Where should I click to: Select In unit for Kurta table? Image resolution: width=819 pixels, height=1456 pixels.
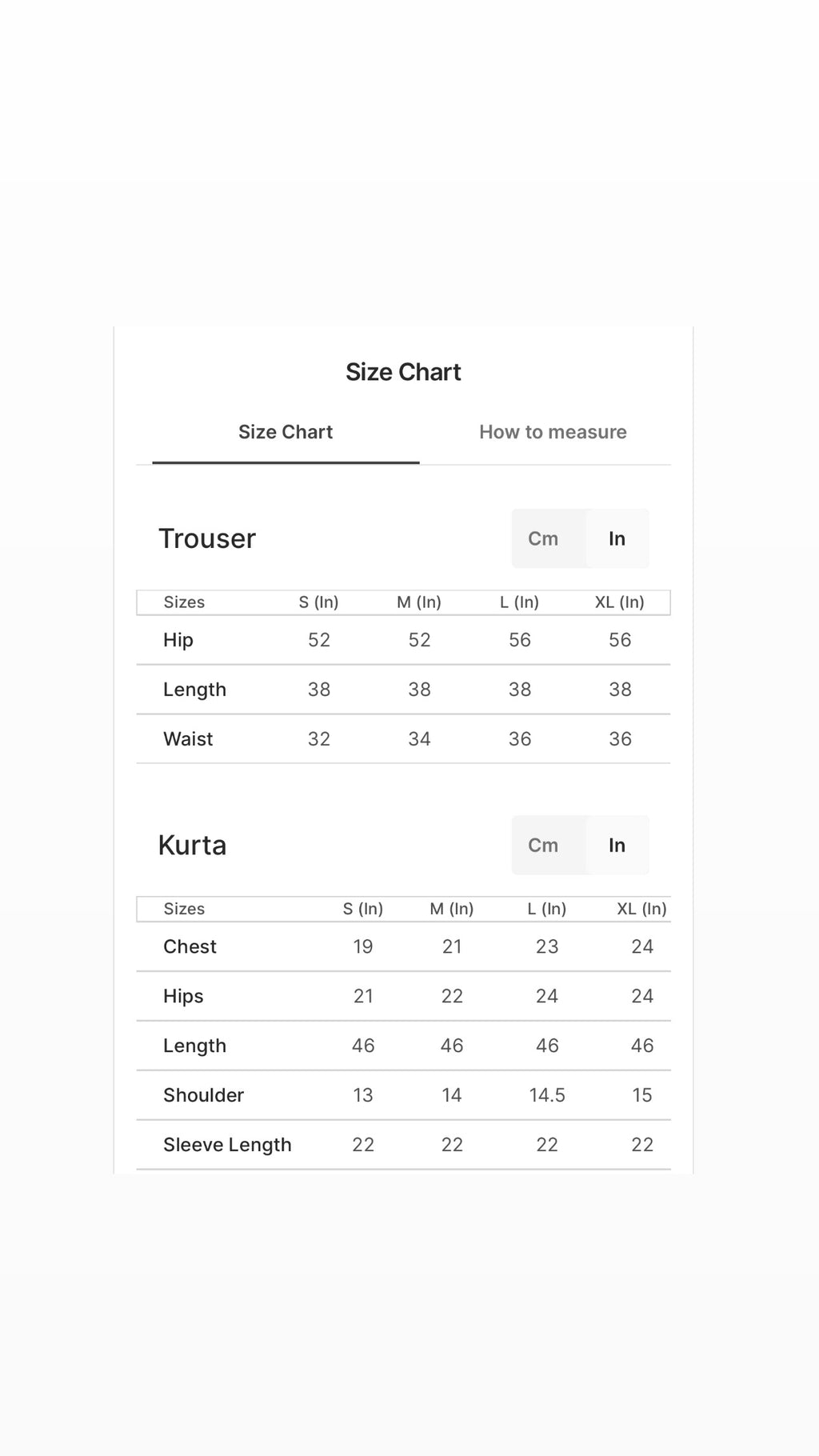point(617,845)
